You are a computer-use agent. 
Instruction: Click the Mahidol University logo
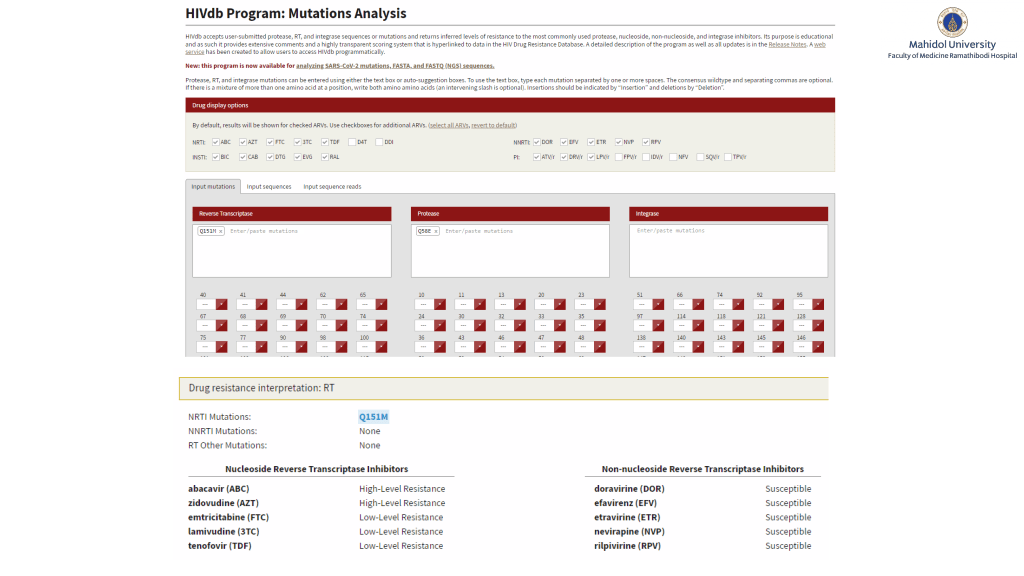[951, 22]
